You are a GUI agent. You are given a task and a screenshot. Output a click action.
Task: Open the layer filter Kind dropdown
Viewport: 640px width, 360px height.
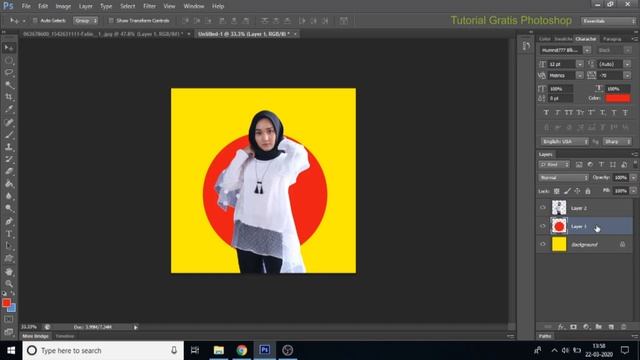(x=554, y=164)
